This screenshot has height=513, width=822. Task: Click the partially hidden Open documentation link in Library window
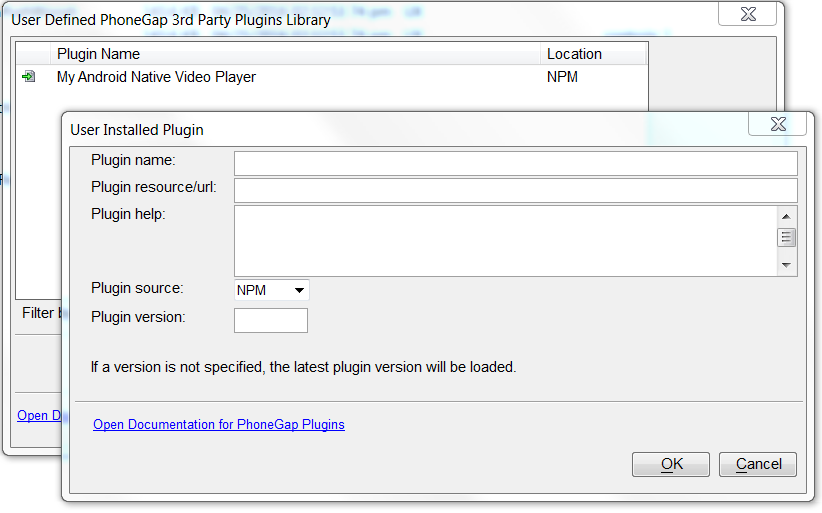coord(39,416)
